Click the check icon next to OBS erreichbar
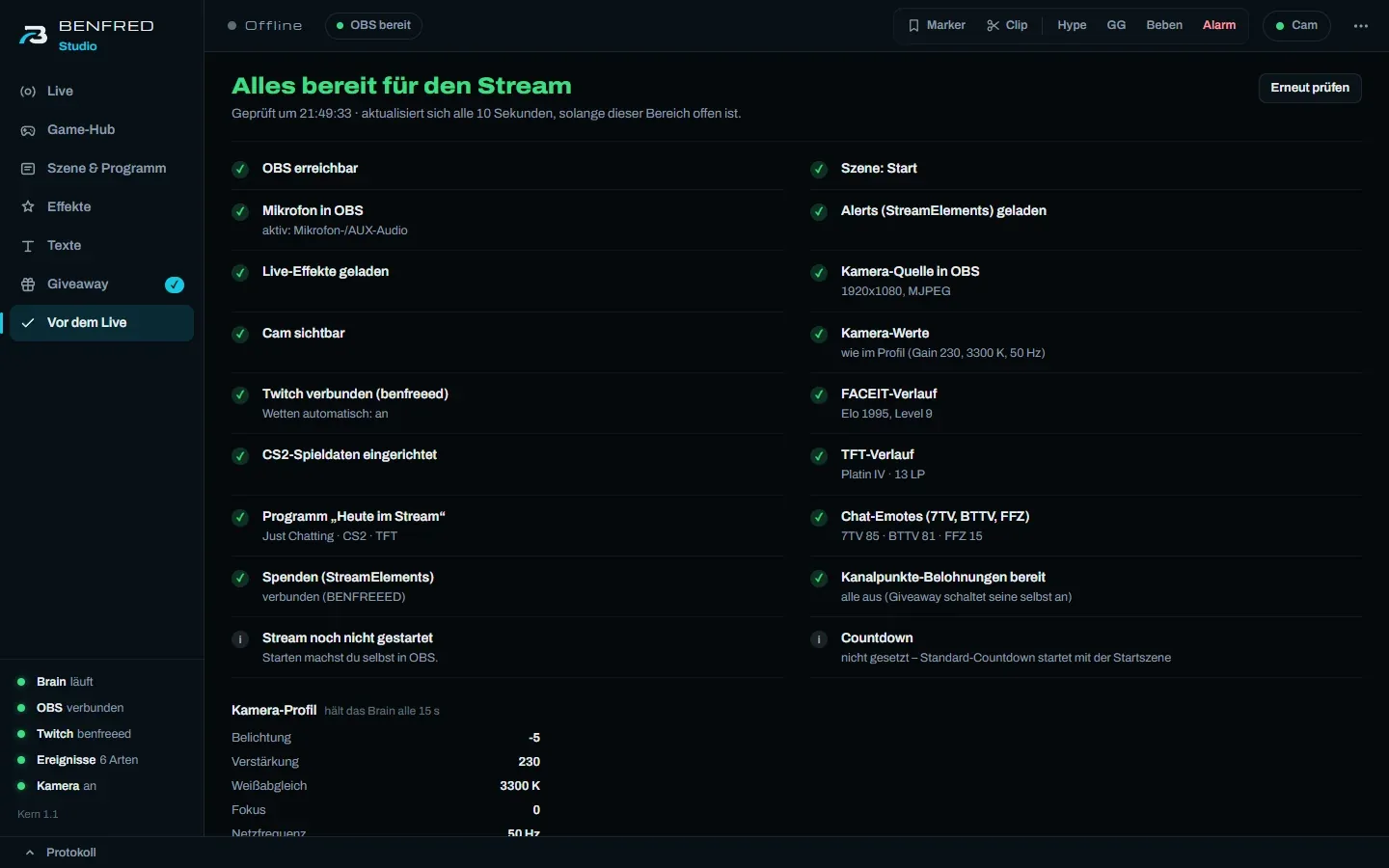Screen dimensions: 1389x868 coord(240,170)
